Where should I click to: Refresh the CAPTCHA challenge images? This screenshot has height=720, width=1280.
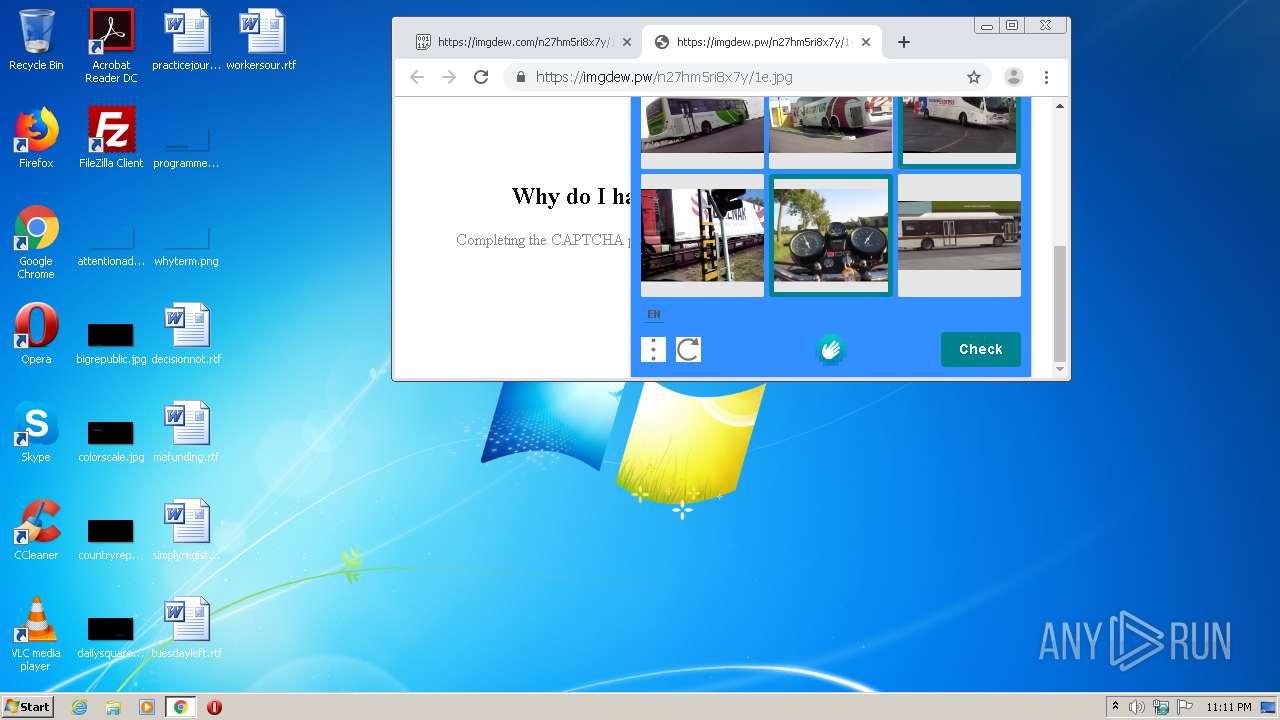[688, 349]
